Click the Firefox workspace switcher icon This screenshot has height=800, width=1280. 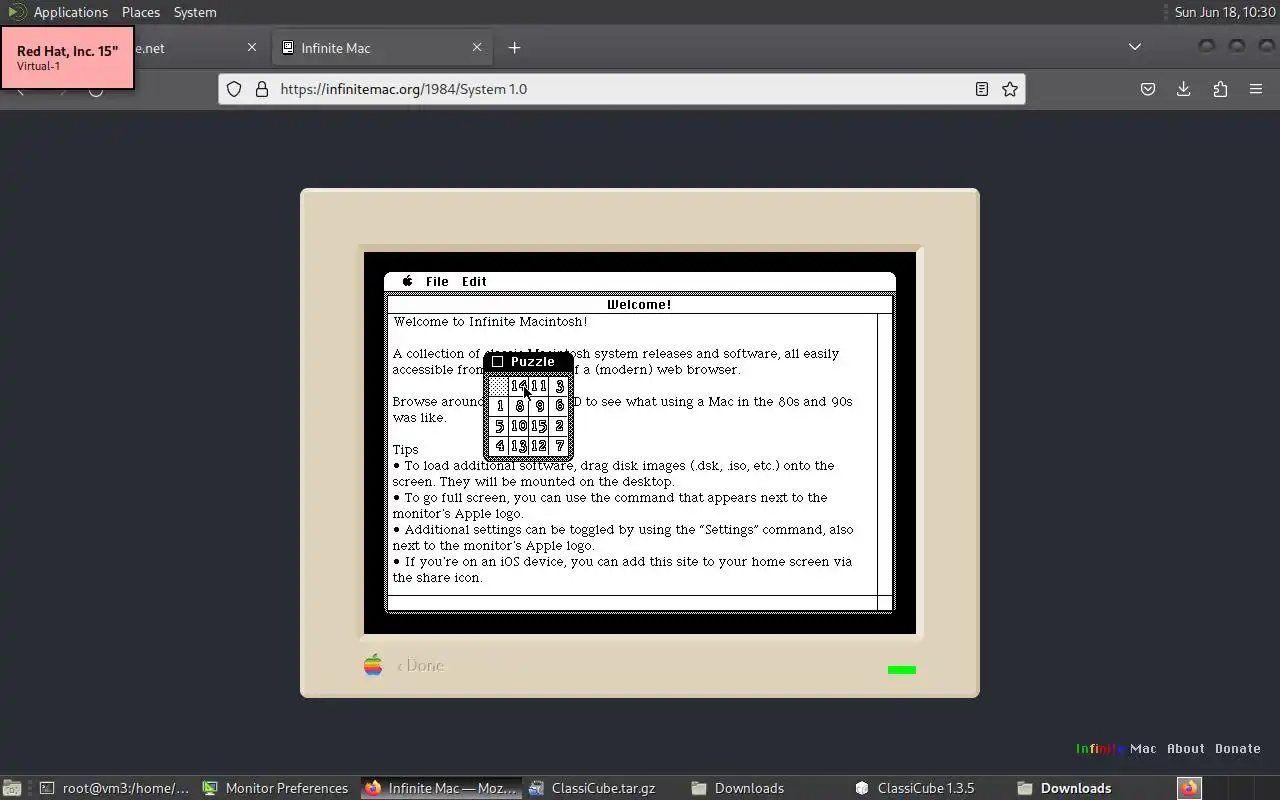1189,788
